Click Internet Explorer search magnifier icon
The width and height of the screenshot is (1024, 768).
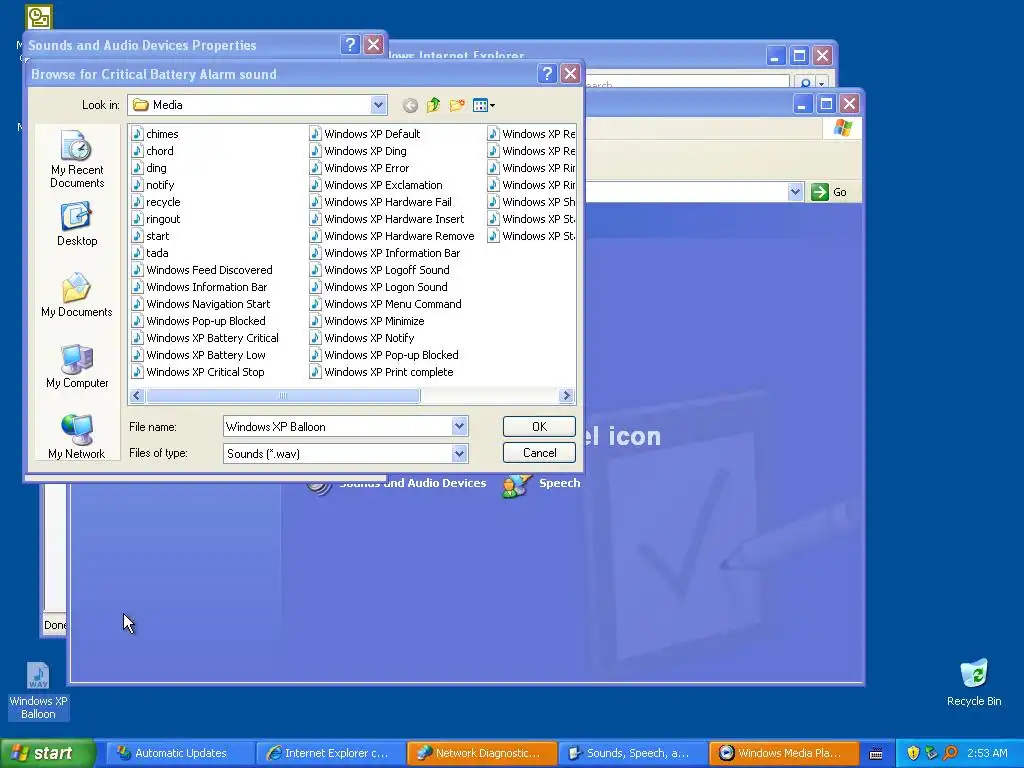(x=805, y=84)
